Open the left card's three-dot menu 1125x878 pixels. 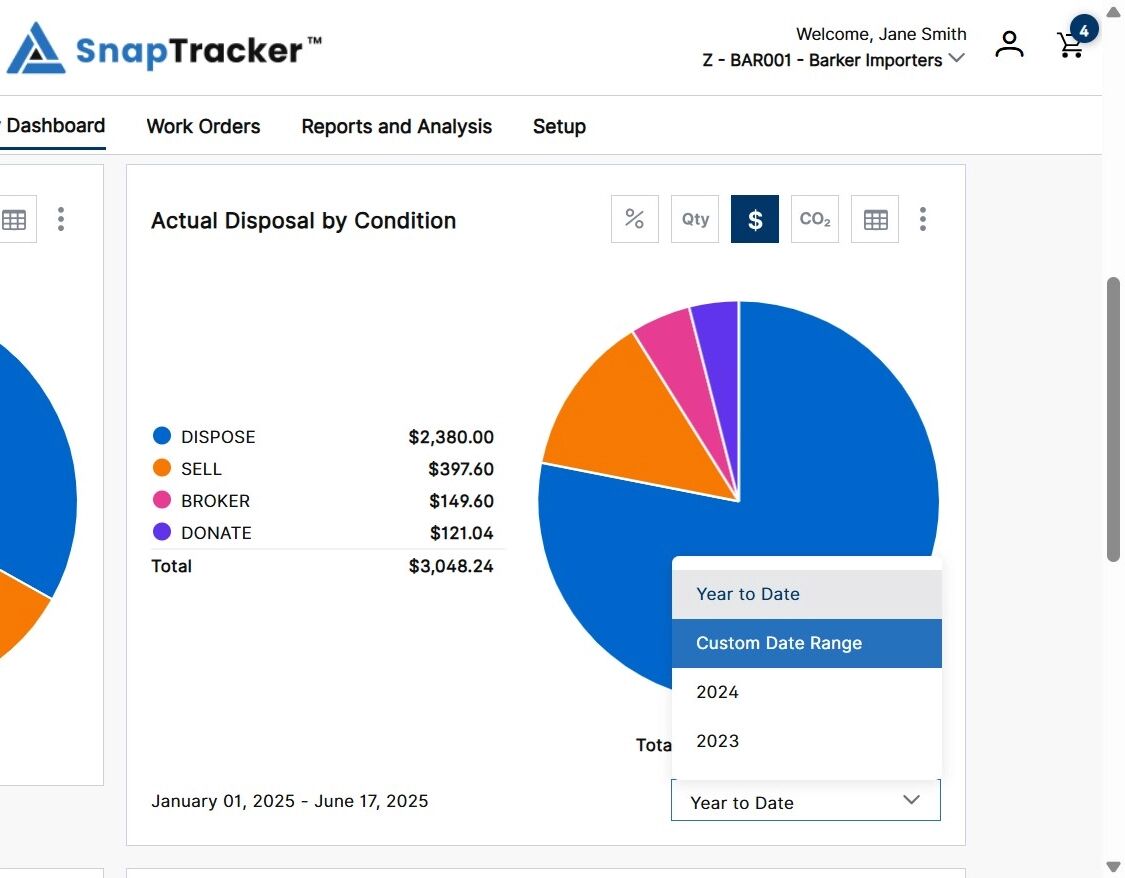point(61,219)
